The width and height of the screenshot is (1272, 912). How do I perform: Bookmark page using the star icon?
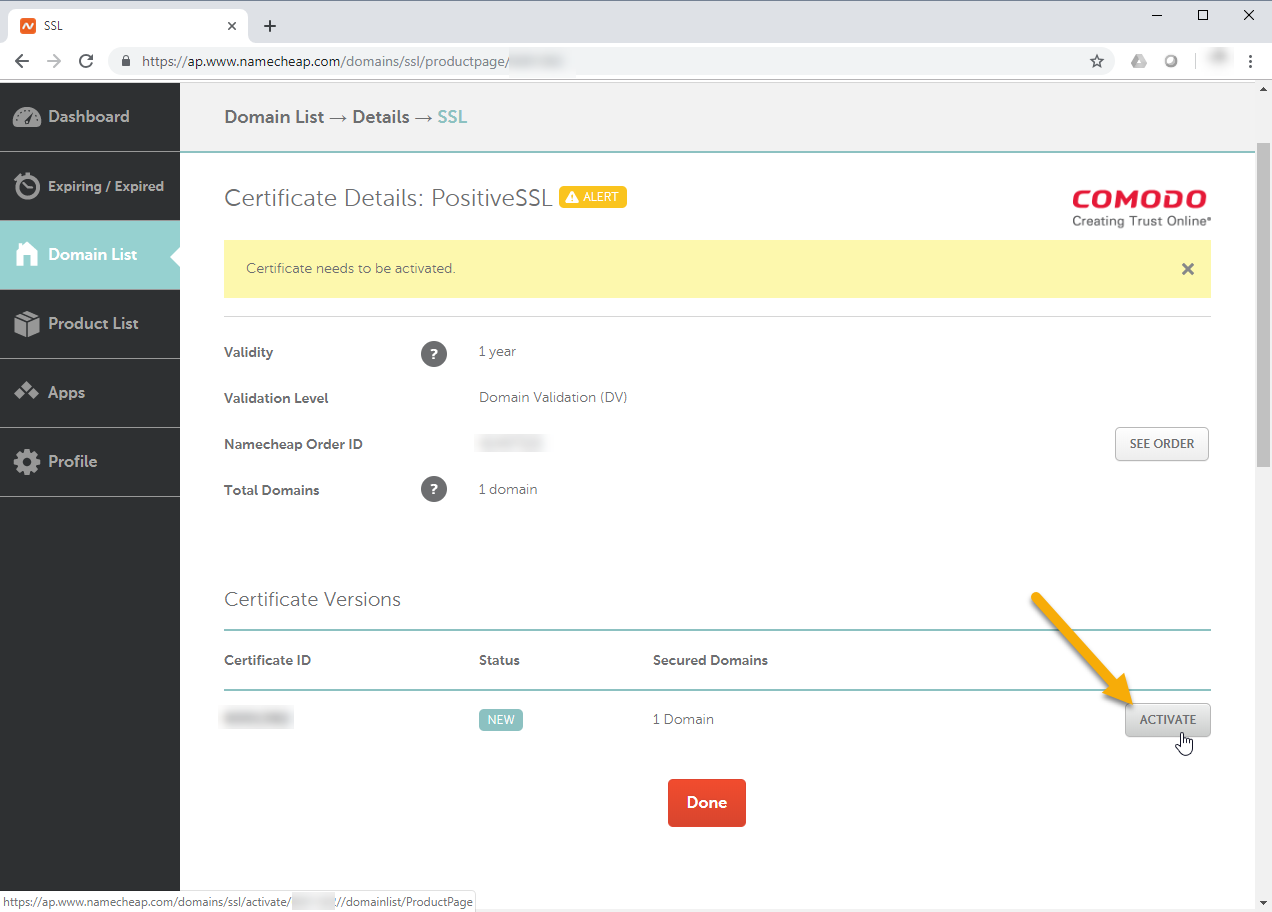1097,61
